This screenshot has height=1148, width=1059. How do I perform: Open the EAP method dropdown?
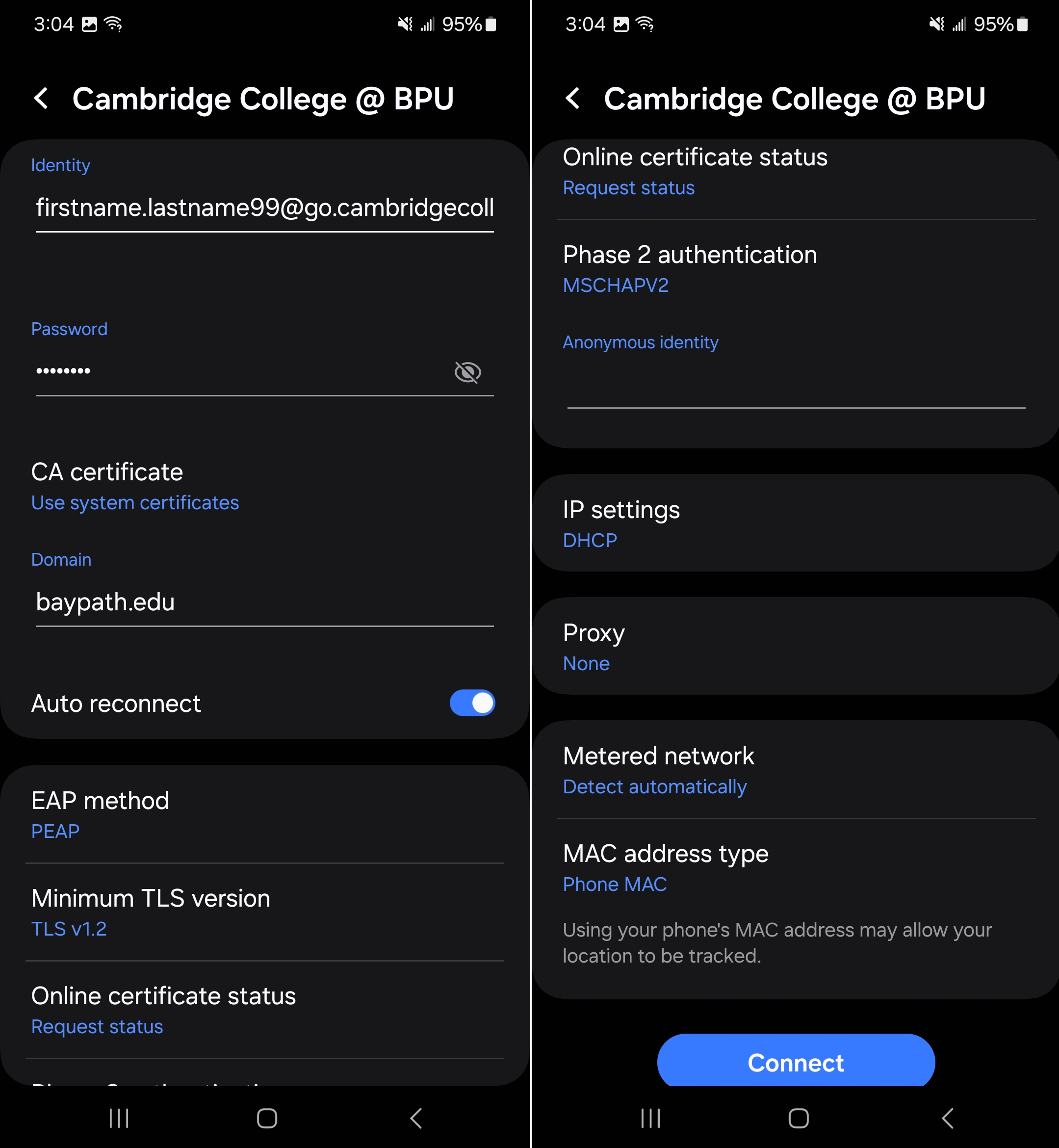tap(100, 815)
